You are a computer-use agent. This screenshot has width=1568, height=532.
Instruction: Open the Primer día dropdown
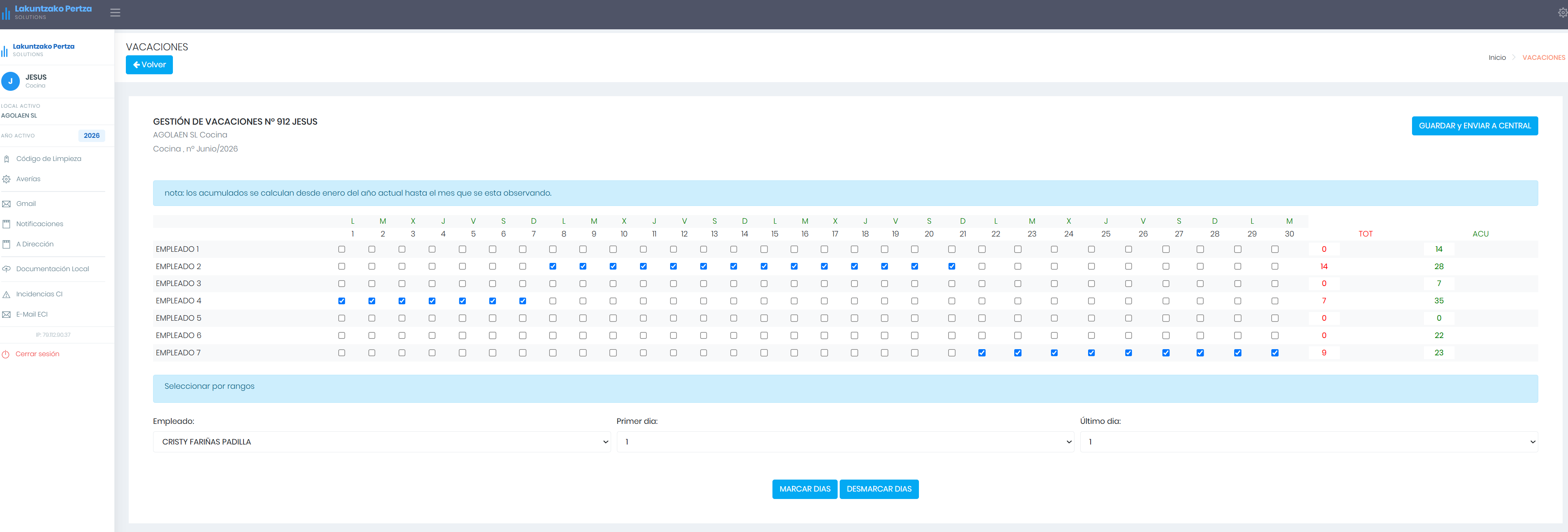(x=845, y=442)
